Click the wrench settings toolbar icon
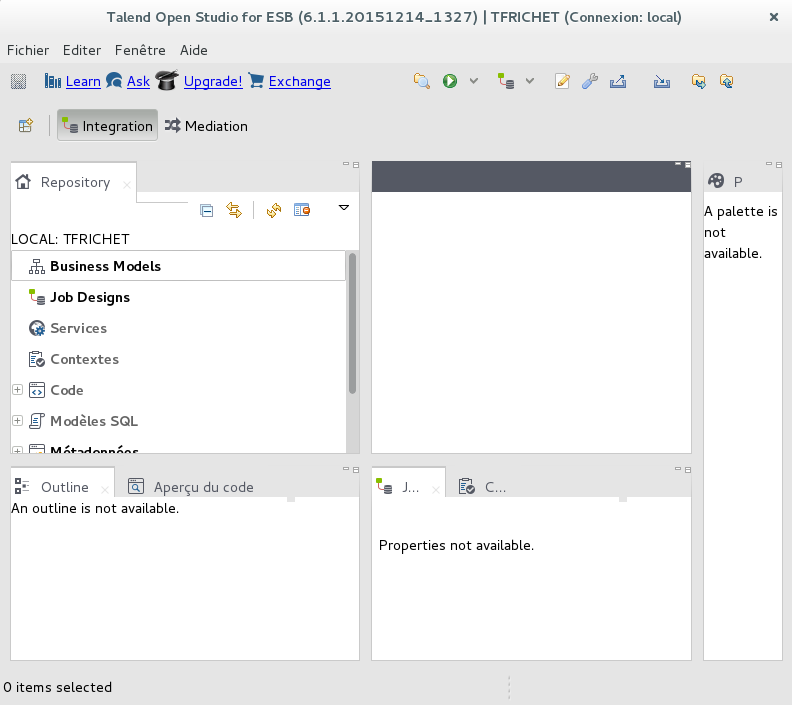792x705 pixels. 589,81
